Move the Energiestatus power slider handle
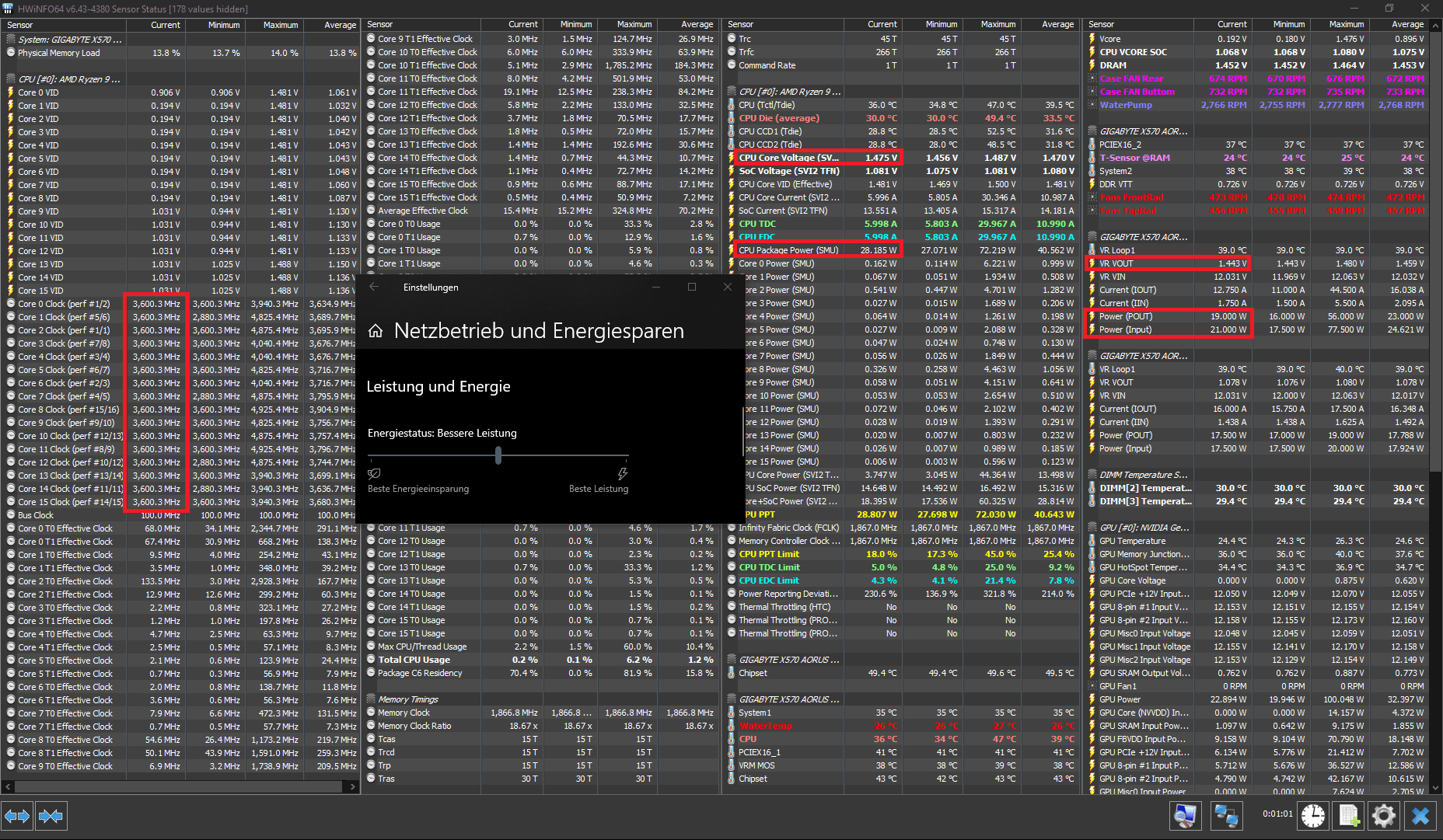This screenshot has height=840, width=1443. click(x=498, y=455)
